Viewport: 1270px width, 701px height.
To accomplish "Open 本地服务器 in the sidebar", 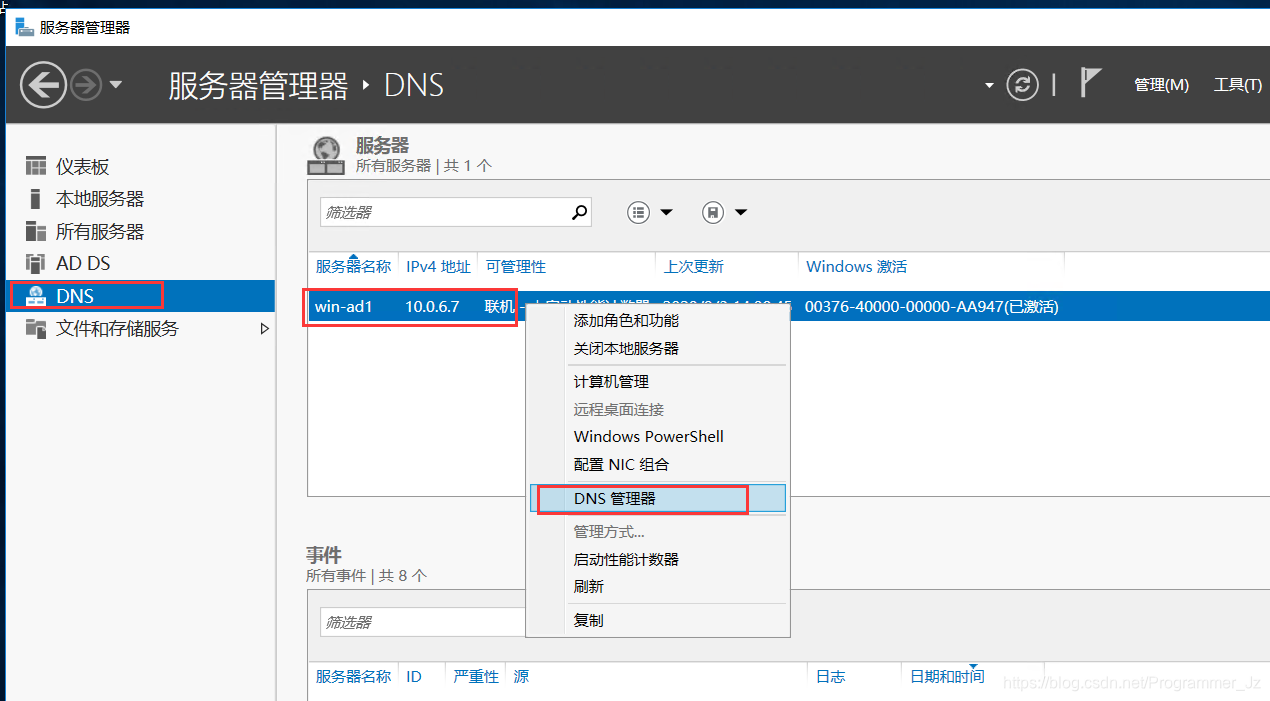I will pyautogui.click(x=100, y=199).
